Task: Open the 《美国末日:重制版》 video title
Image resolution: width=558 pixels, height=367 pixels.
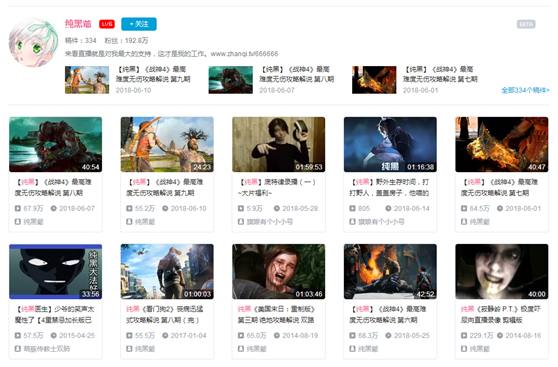Action: coord(276,314)
